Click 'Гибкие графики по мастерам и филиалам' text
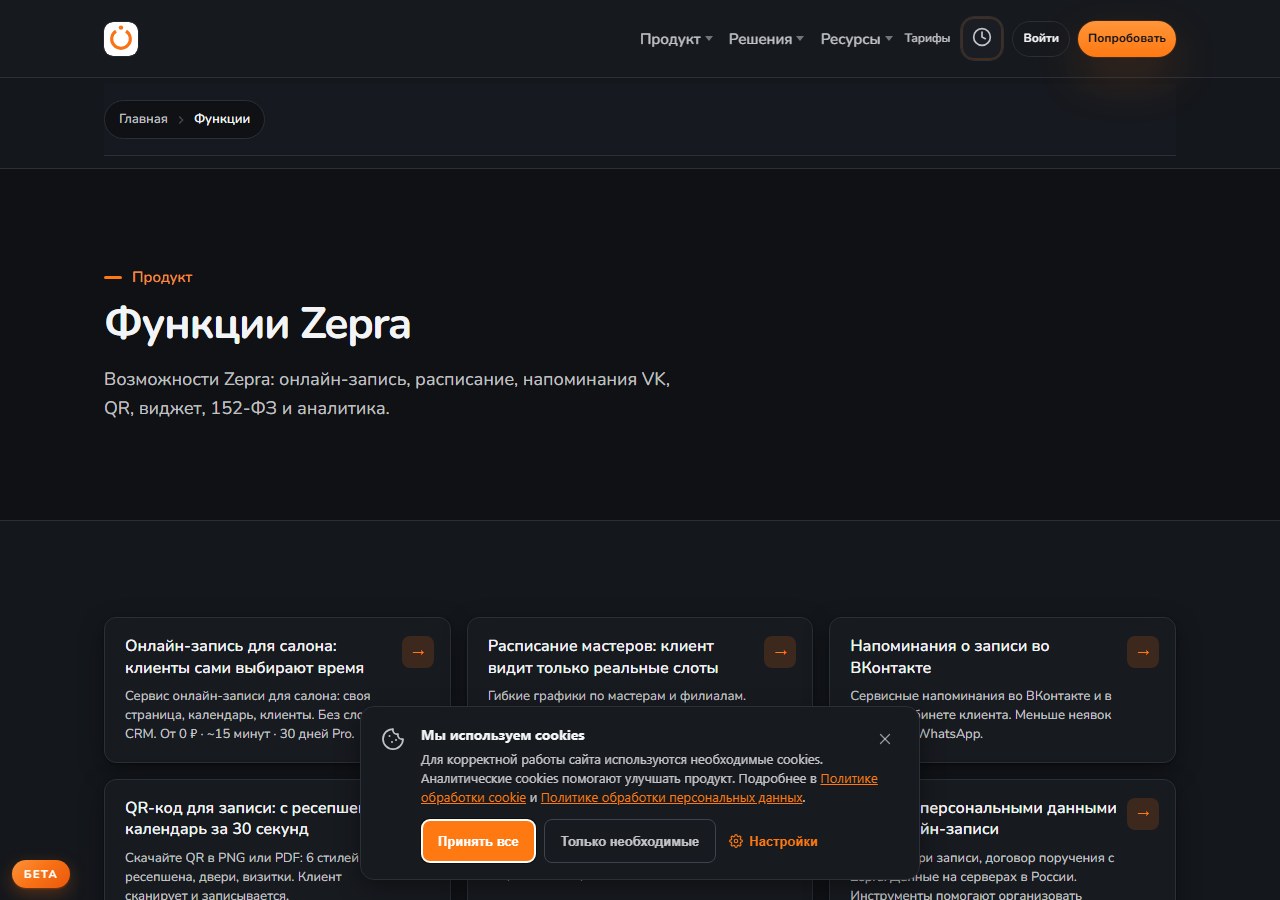This screenshot has width=1280, height=900. (617, 696)
